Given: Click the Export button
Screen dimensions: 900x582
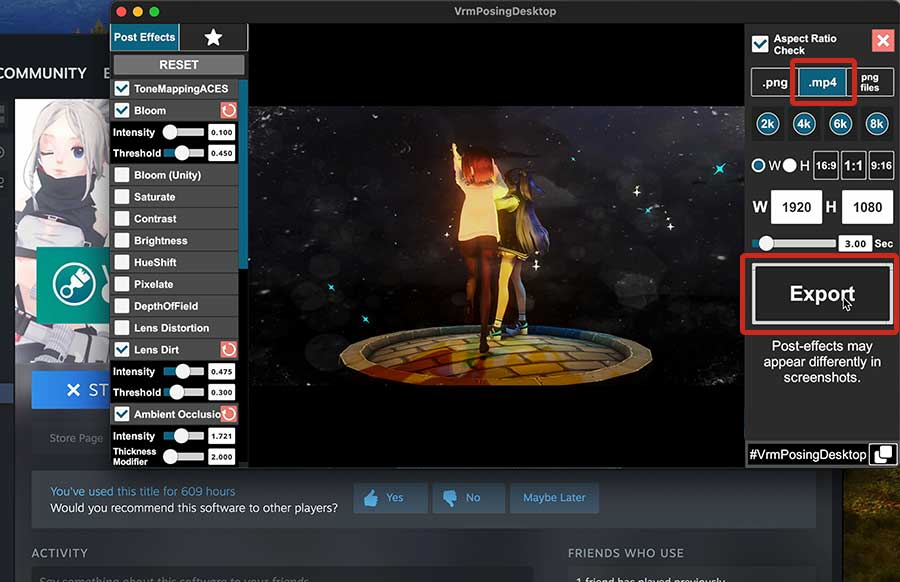Looking at the screenshot, I should [x=822, y=294].
